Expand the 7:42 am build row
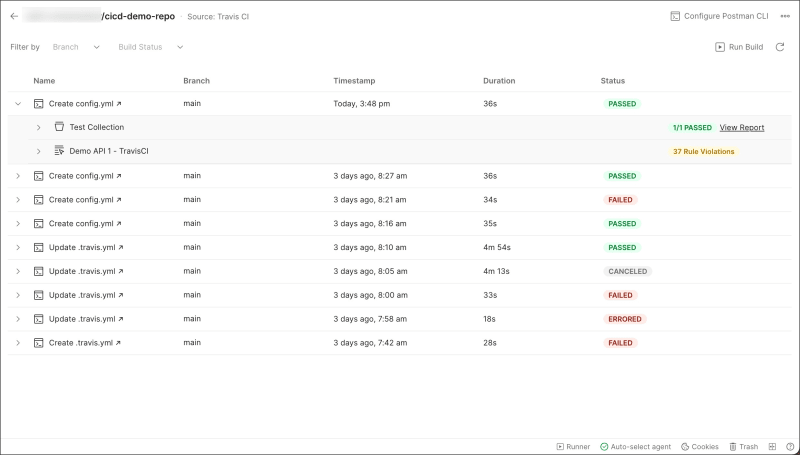 (18, 343)
